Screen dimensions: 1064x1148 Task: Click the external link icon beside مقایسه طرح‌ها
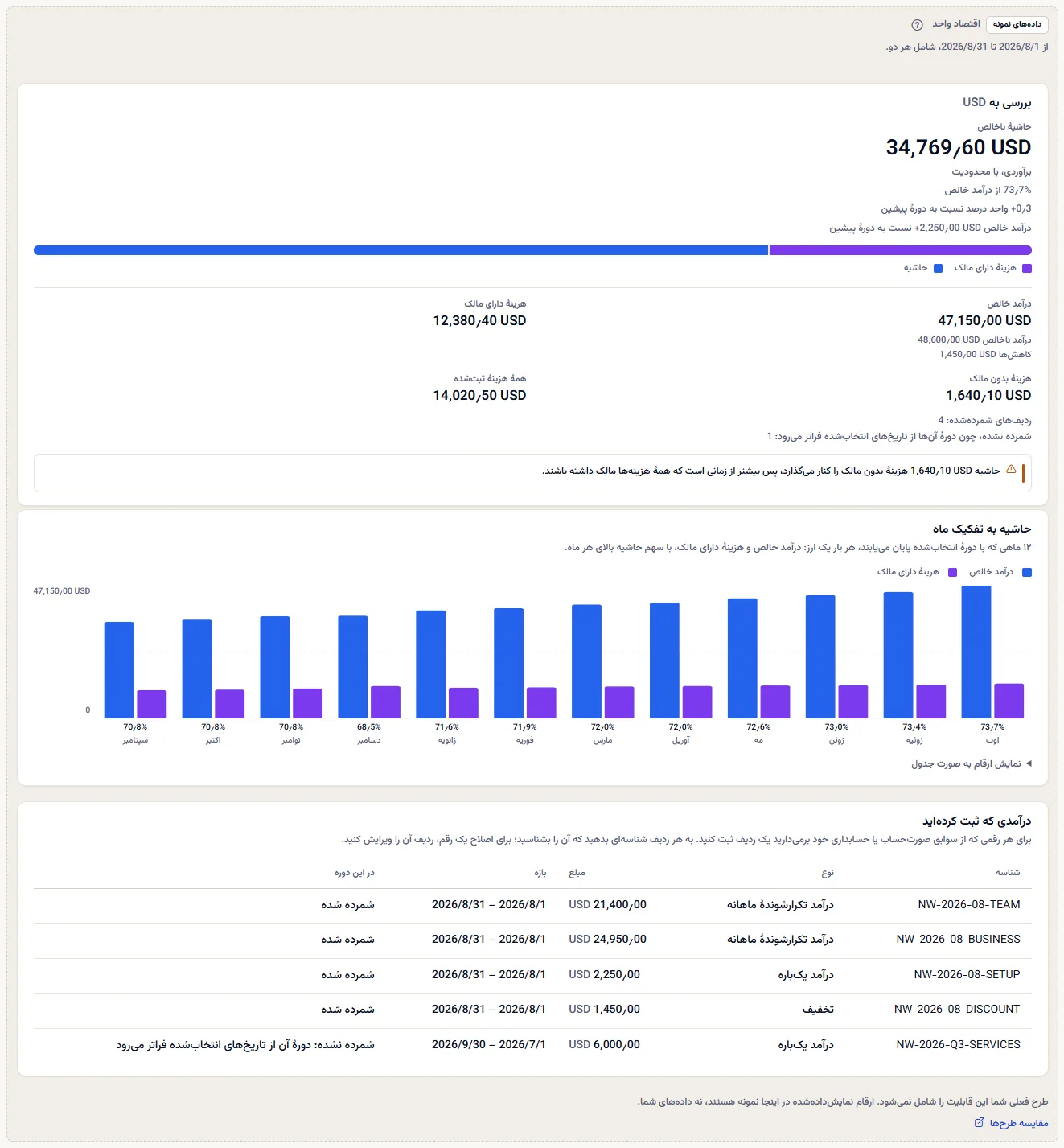(x=979, y=1123)
